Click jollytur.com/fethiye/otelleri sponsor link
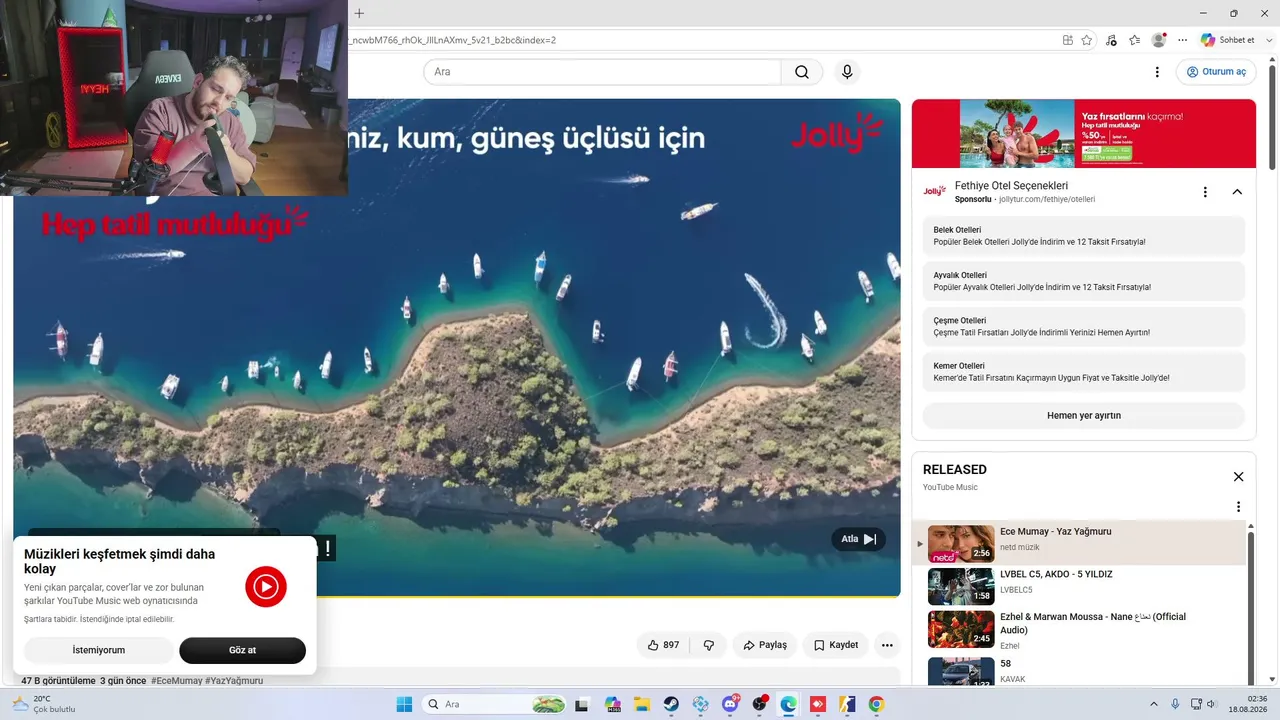The width and height of the screenshot is (1280, 720). (1047, 199)
